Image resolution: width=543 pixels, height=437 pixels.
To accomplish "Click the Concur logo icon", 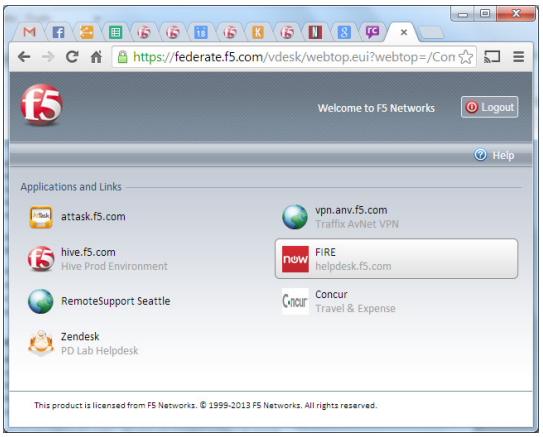I will pos(295,301).
